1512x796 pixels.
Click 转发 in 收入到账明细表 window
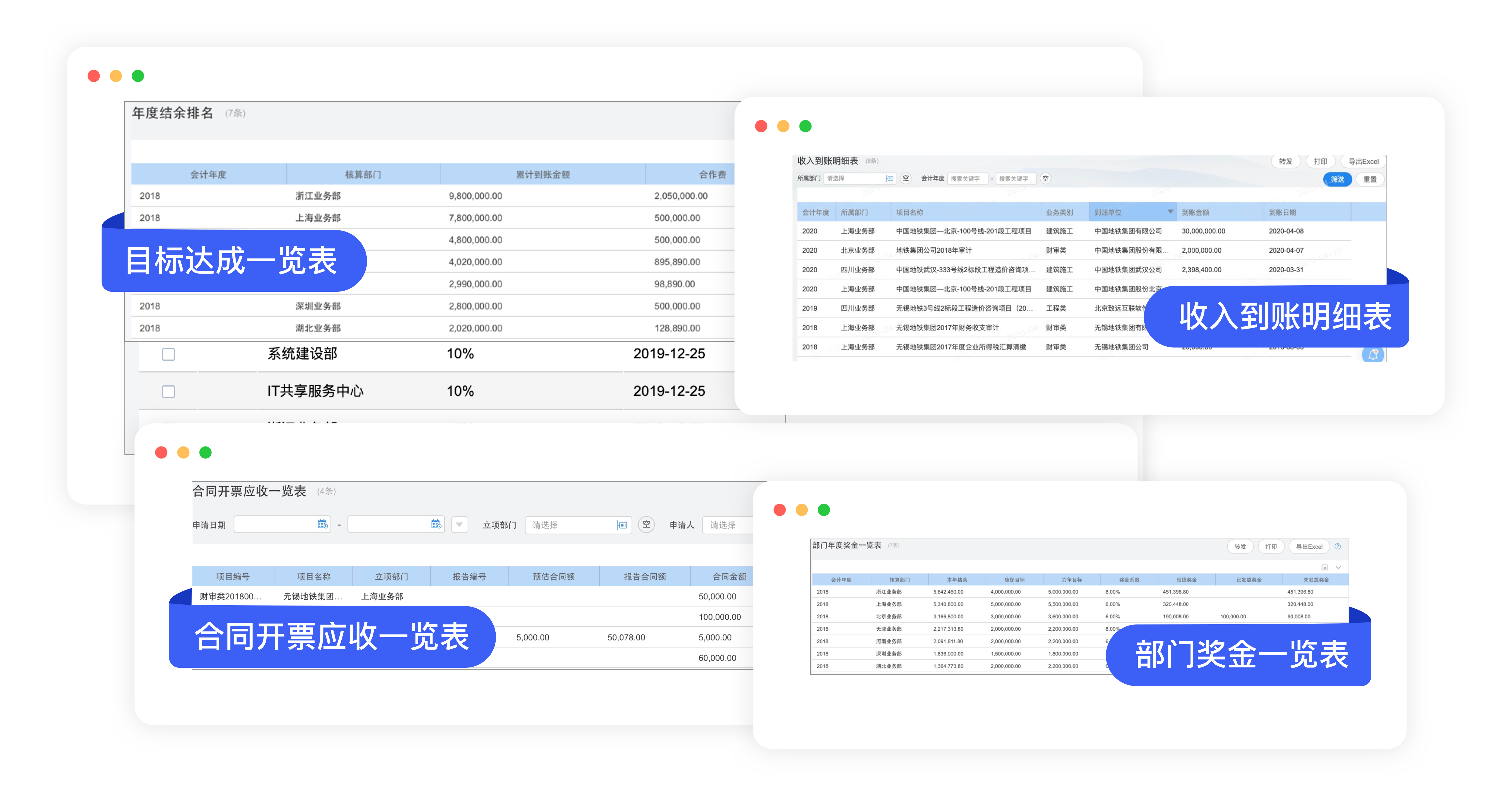1285,161
